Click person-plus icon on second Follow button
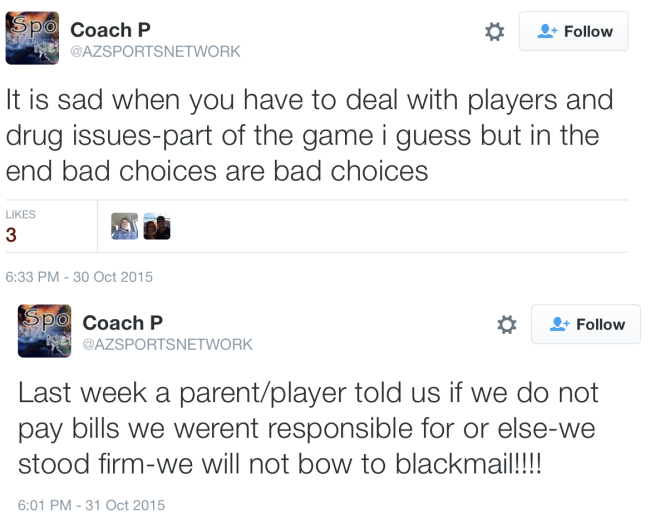Viewport: 660px width, 518px height. click(559, 324)
